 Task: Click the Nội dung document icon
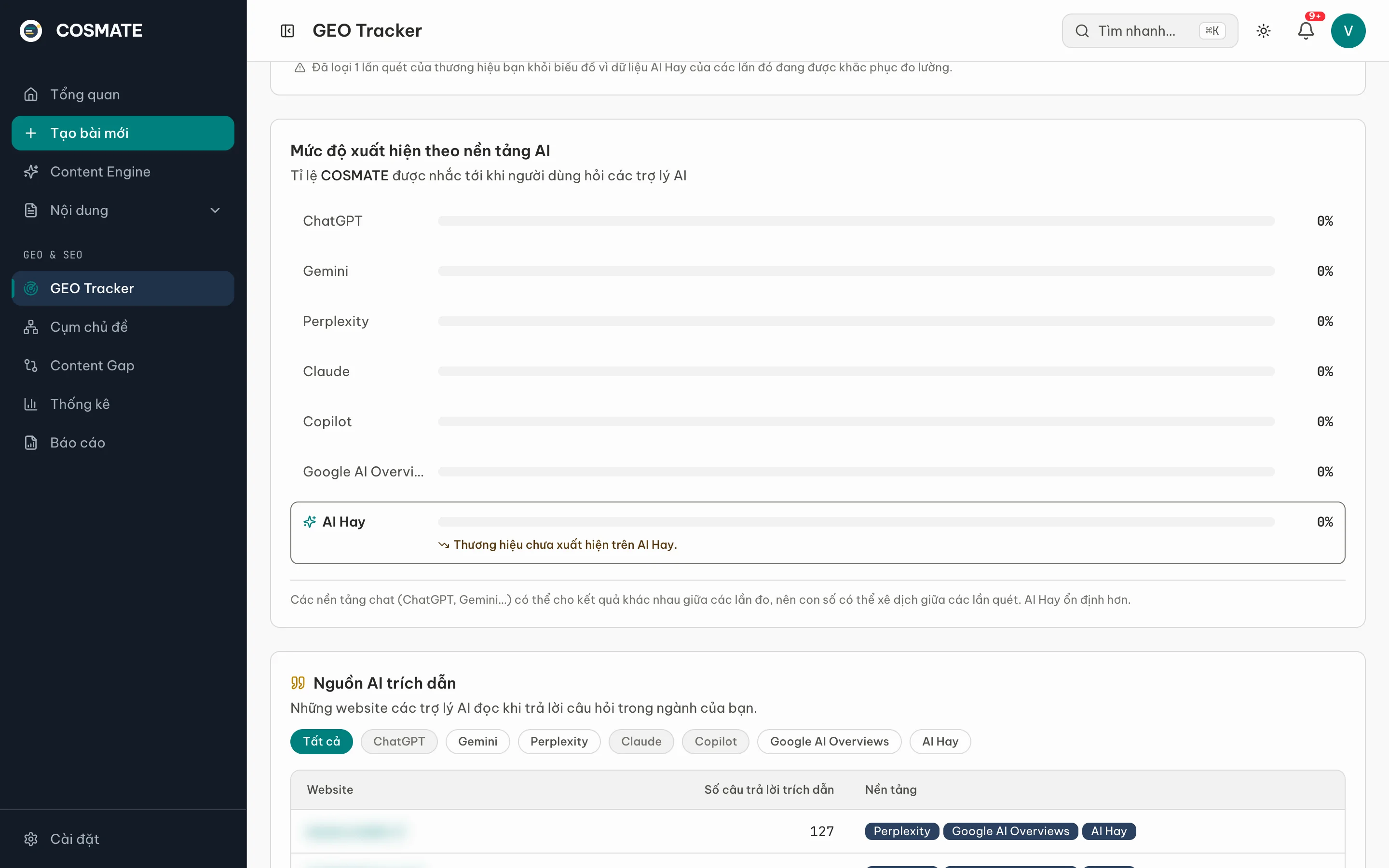[x=31, y=210]
